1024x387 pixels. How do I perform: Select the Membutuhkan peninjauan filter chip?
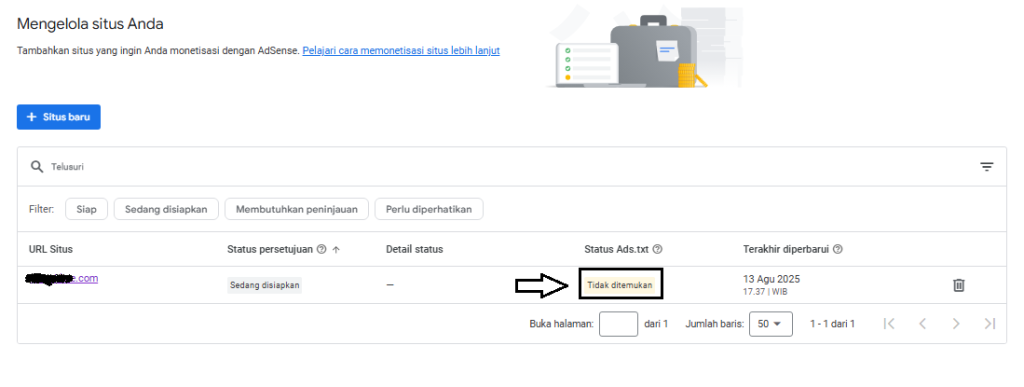[296, 209]
